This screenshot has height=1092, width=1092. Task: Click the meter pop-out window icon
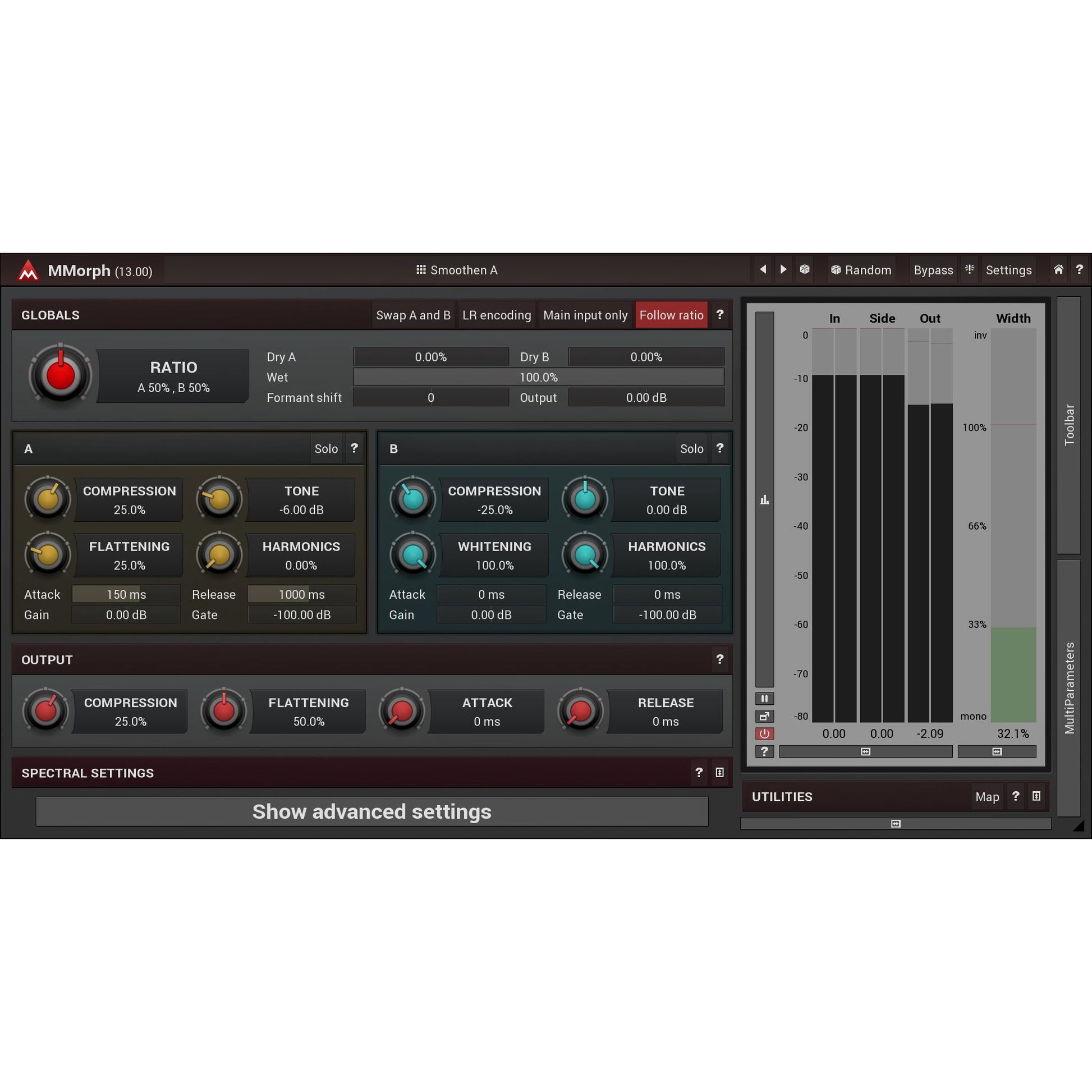tap(764, 716)
